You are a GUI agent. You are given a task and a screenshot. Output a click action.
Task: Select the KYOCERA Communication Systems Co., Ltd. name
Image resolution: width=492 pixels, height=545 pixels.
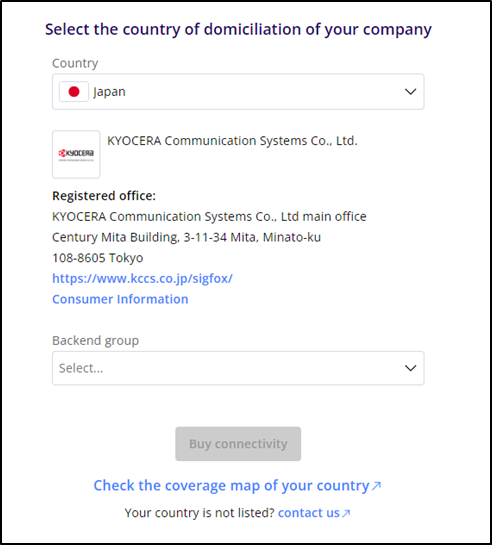(x=232, y=141)
